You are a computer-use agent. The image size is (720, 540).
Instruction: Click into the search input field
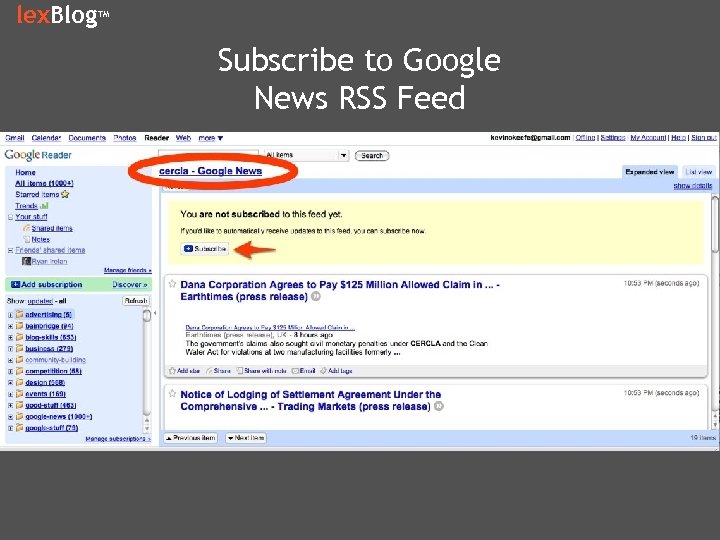208,155
